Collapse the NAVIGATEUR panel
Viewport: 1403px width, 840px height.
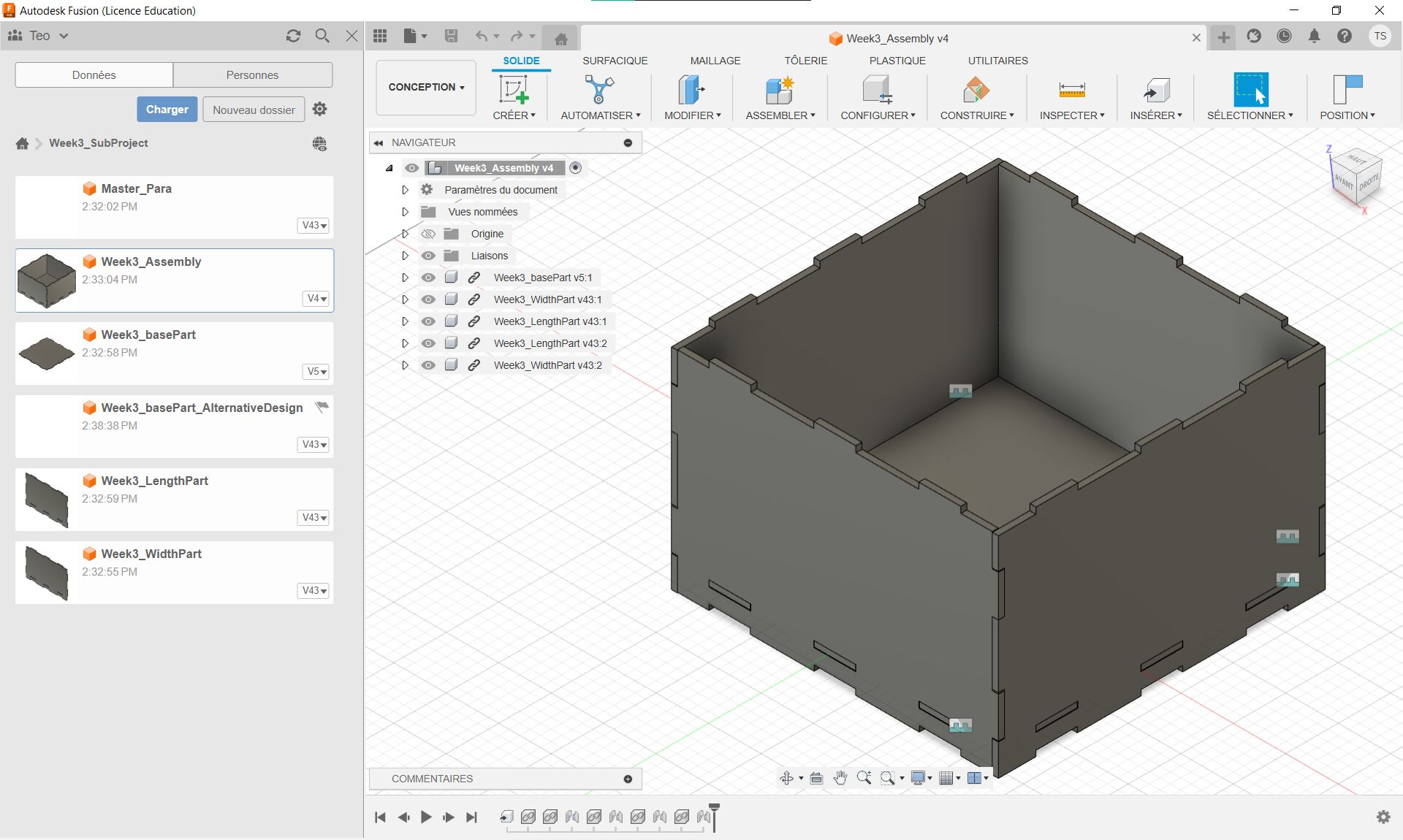click(x=379, y=142)
